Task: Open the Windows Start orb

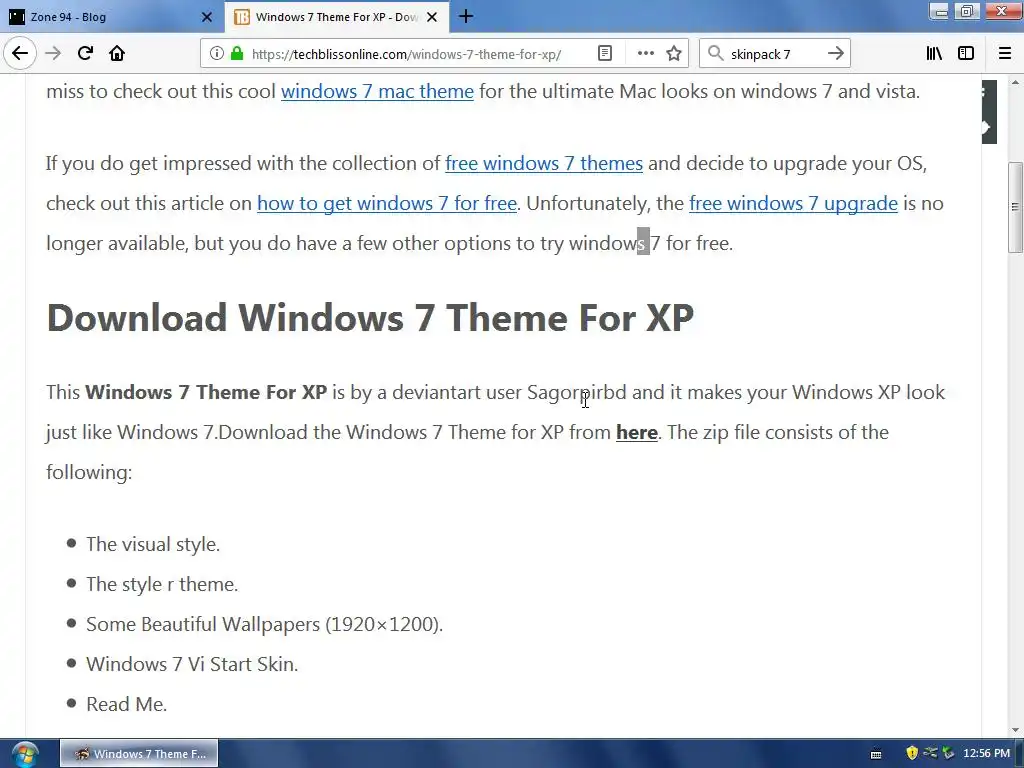Action: [25, 754]
